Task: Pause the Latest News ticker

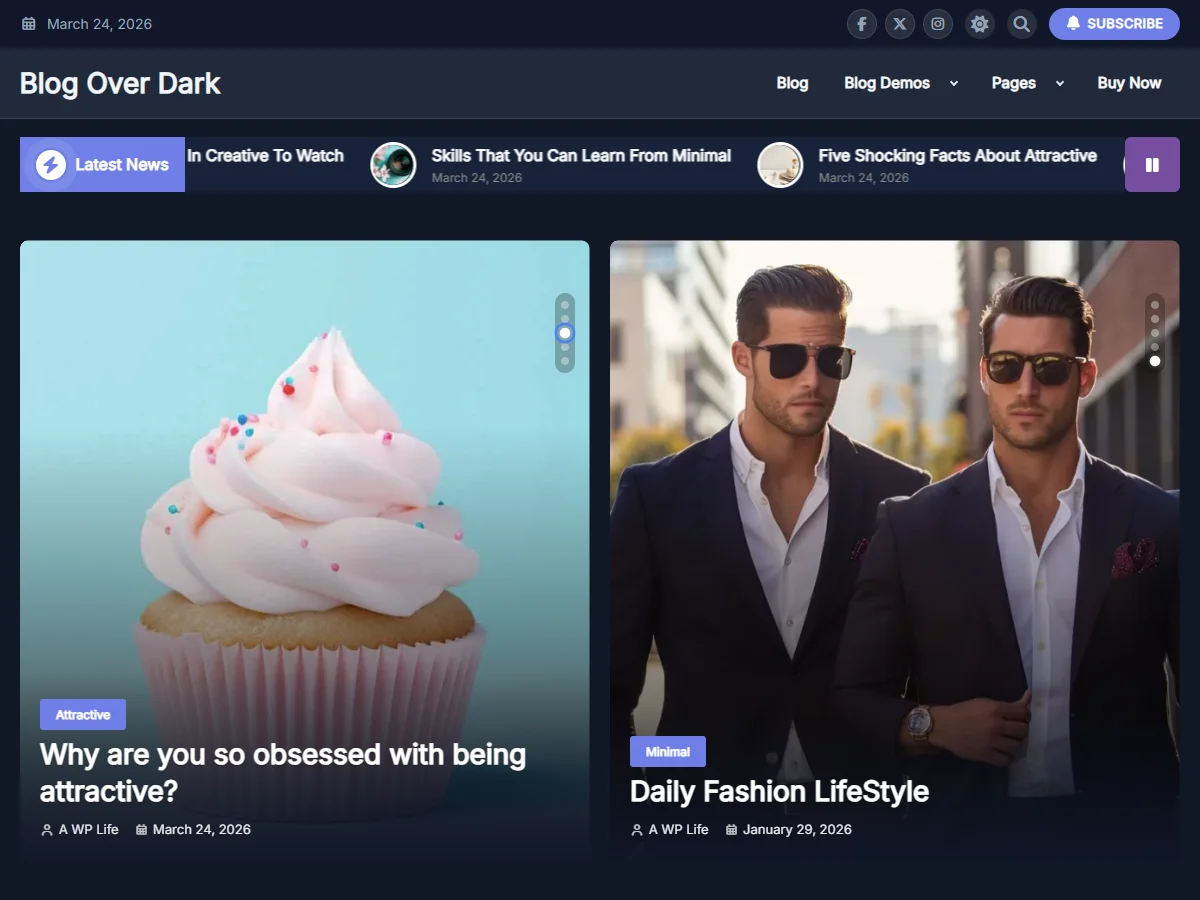Action: (1152, 165)
